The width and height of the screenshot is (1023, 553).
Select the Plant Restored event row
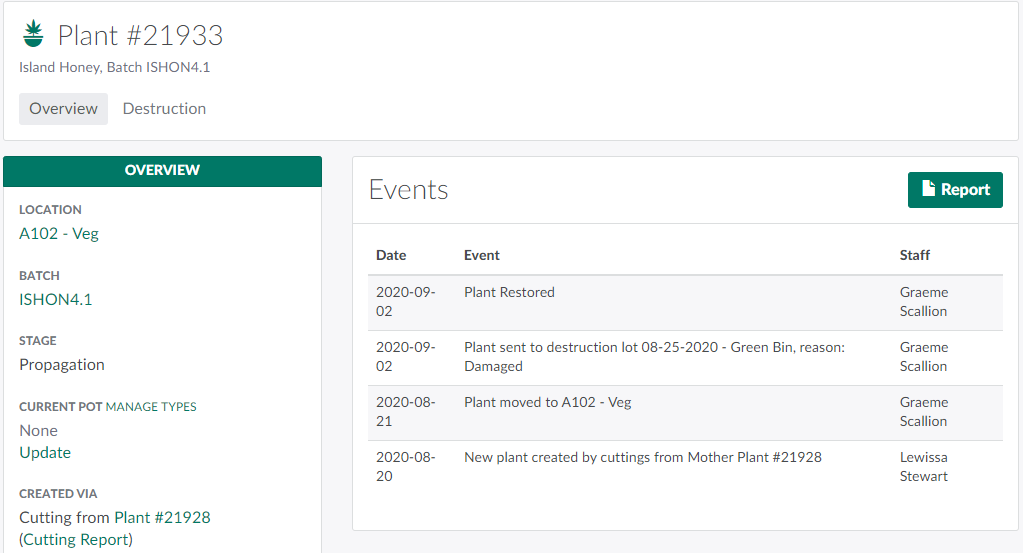(x=509, y=292)
